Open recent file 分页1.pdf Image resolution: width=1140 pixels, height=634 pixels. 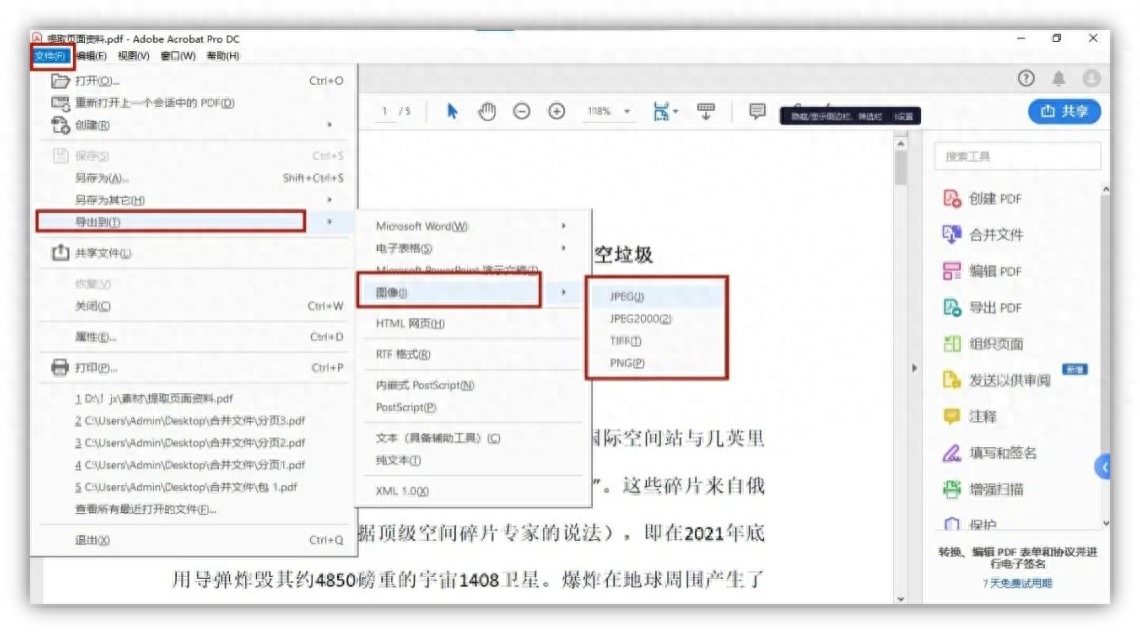point(190,465)
